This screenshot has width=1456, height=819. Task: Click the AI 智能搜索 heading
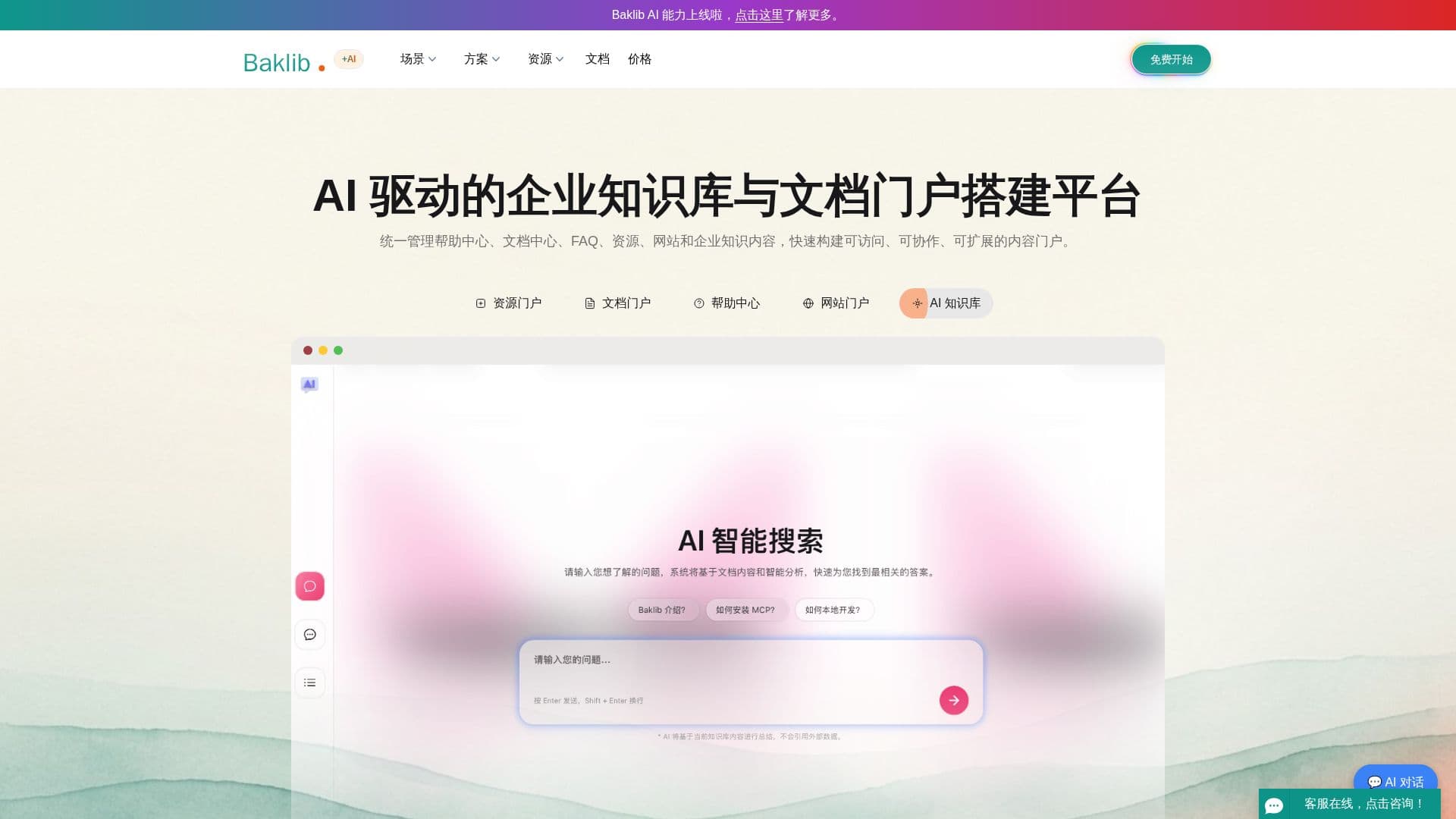(751, 541)
